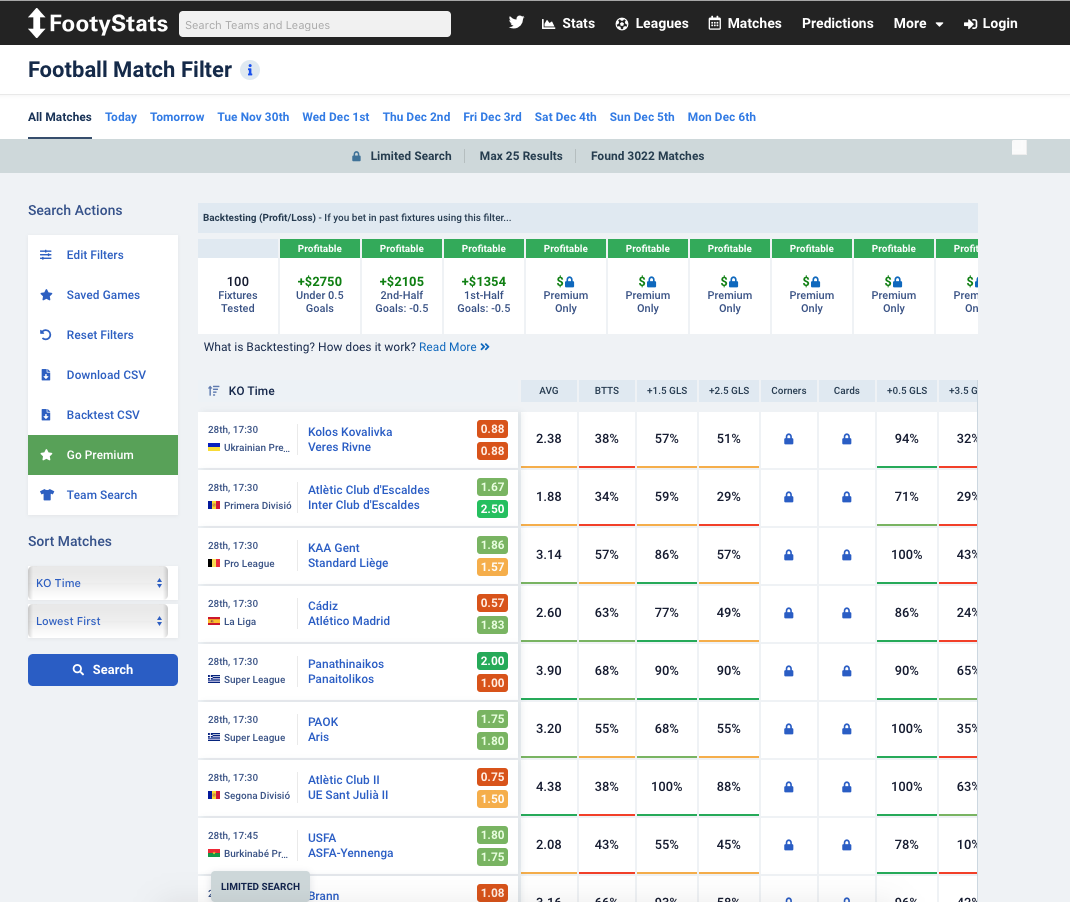The image size is (1070, 902).
Task: Open the Leagues menu in navbar
Action: point(652,23)
